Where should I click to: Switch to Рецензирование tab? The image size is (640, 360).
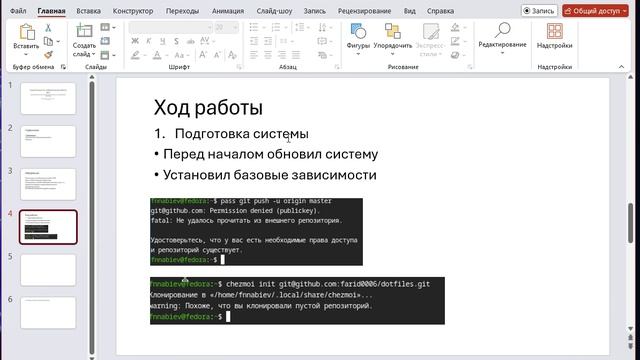364,11
